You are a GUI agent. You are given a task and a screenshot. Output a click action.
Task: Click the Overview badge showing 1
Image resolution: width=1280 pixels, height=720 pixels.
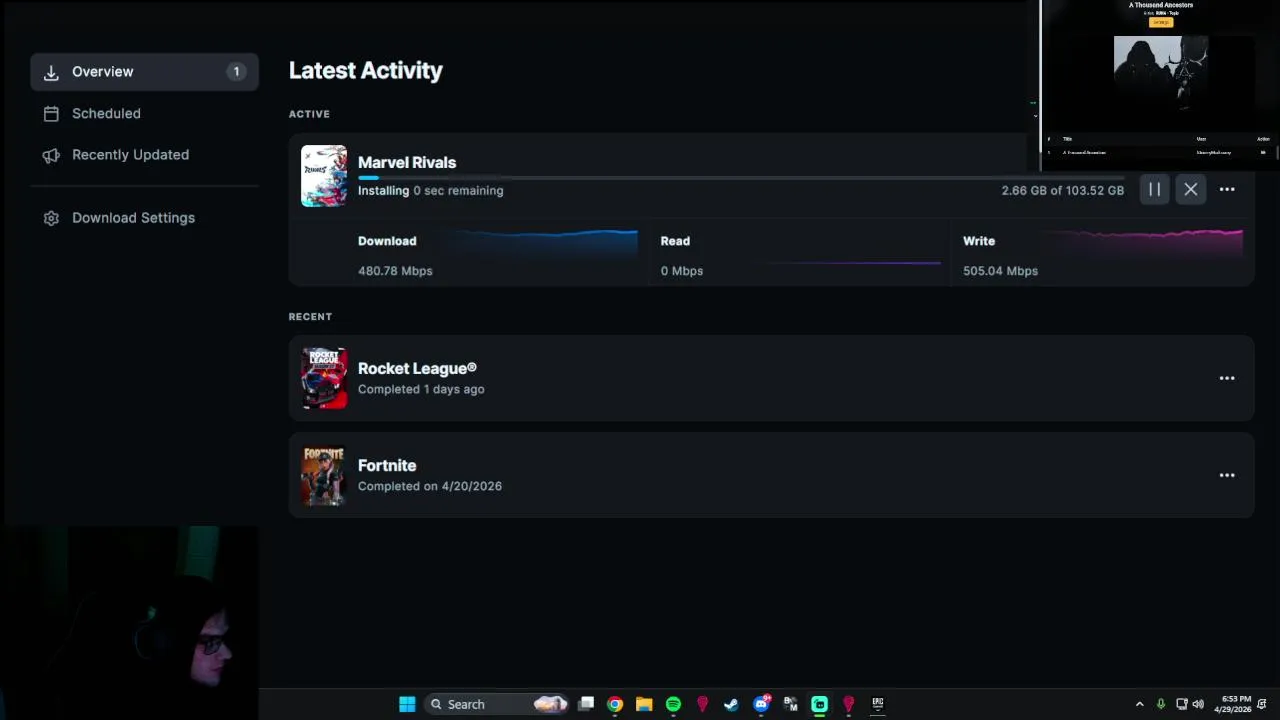pyautogui.click(x=236, y=72)
